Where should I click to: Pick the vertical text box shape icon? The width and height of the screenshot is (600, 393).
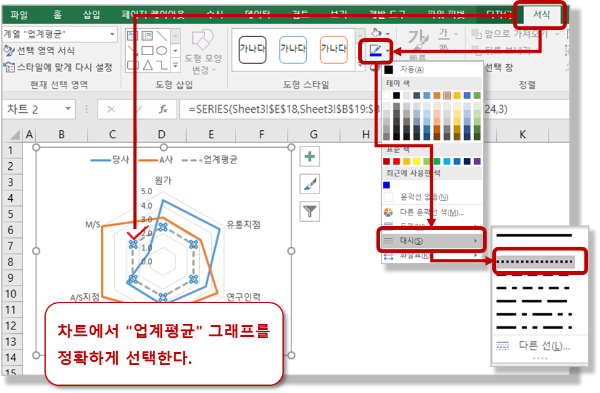point(147,36)
